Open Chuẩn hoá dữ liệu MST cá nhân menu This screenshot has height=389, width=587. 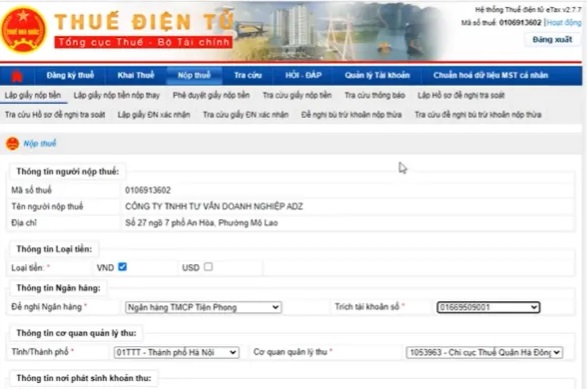490,75
